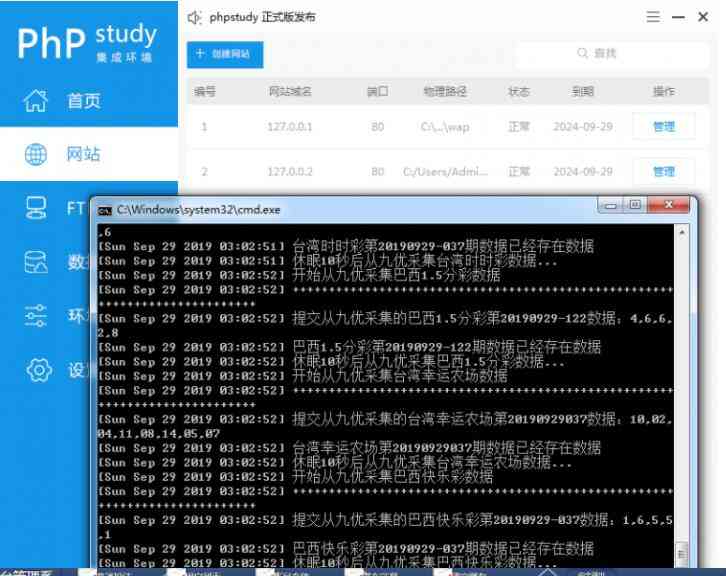Open the phpstudy hamburger menu icon
Screen dimensions: 726x576
[653, 17]
